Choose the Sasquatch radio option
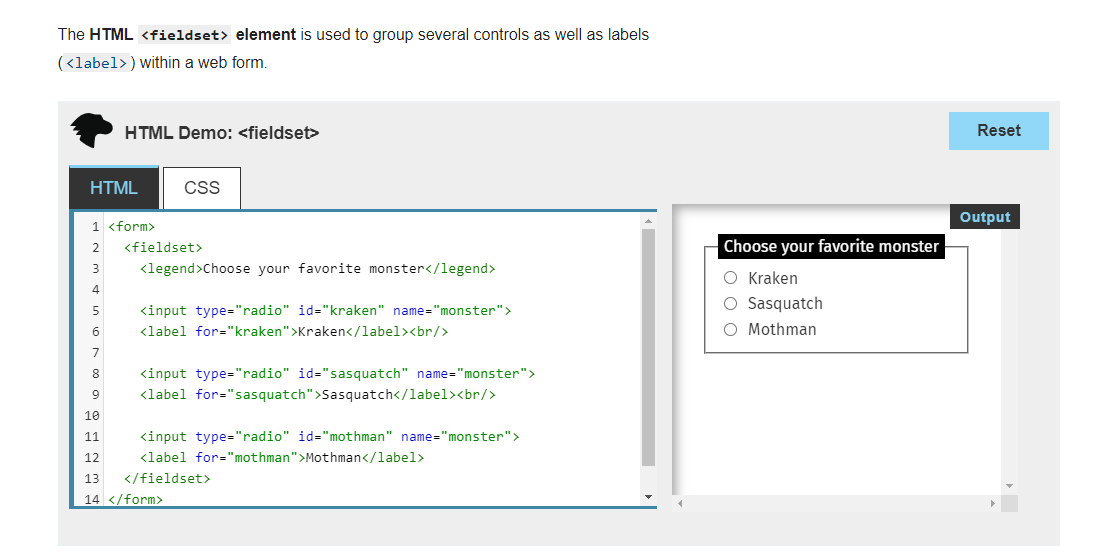 pos(731,303)
